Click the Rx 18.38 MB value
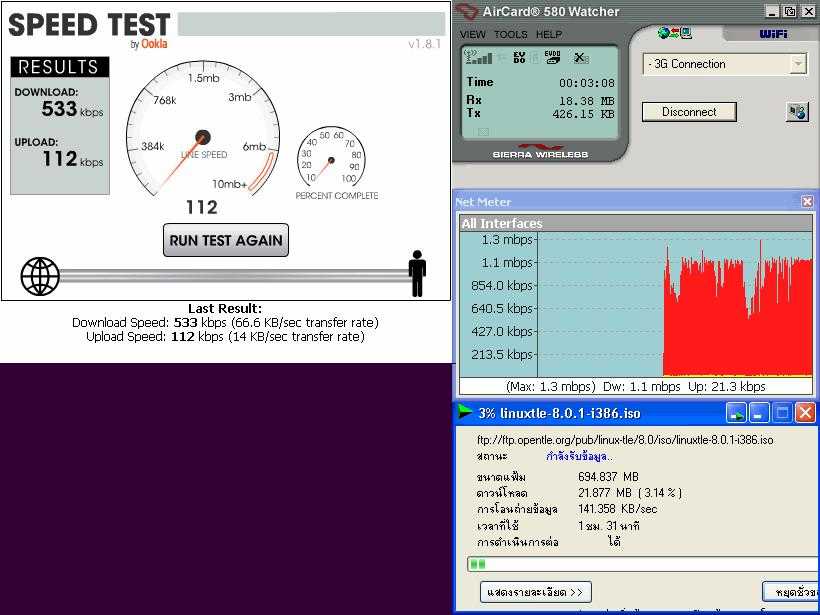820x615 pixels. tap(587, 101)
